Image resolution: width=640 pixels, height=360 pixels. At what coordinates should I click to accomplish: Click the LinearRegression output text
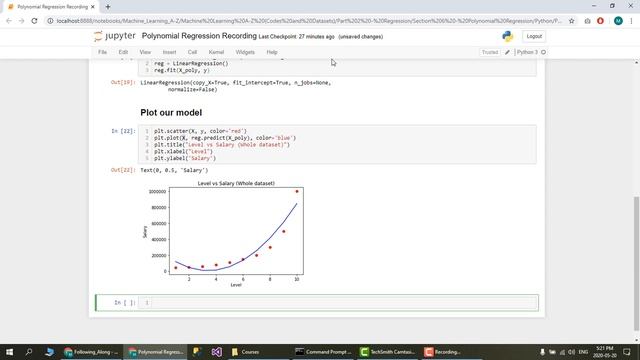[236, 86]
